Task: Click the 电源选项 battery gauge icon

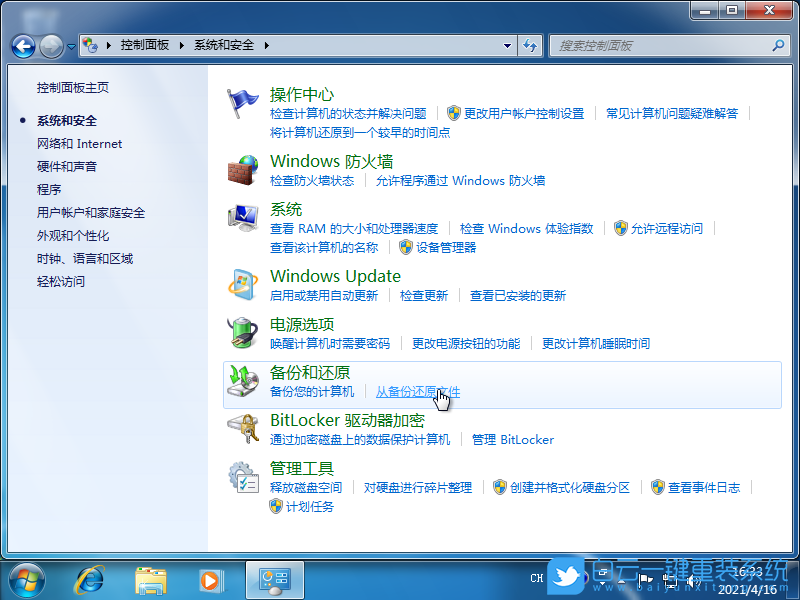Action: point(243,334)
